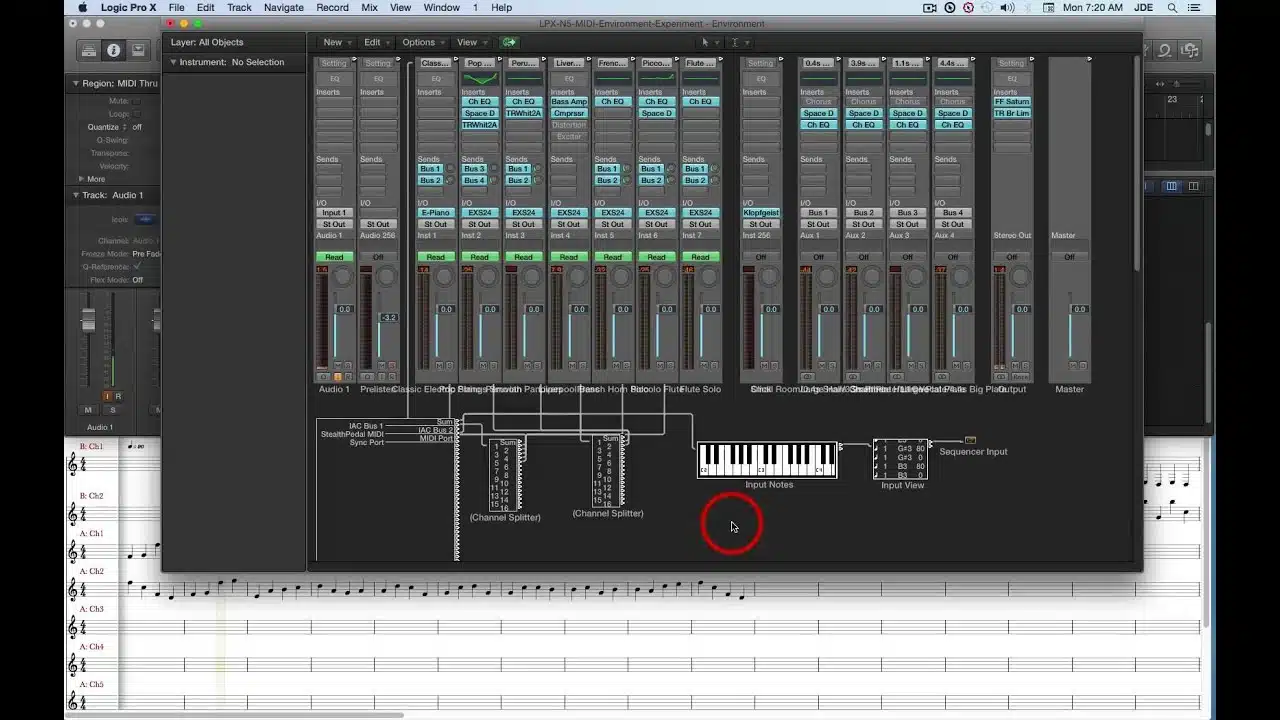Open the Options dropdown menu
The height and width of the screenshot is (720, 1280).
(x=422, y=42)
